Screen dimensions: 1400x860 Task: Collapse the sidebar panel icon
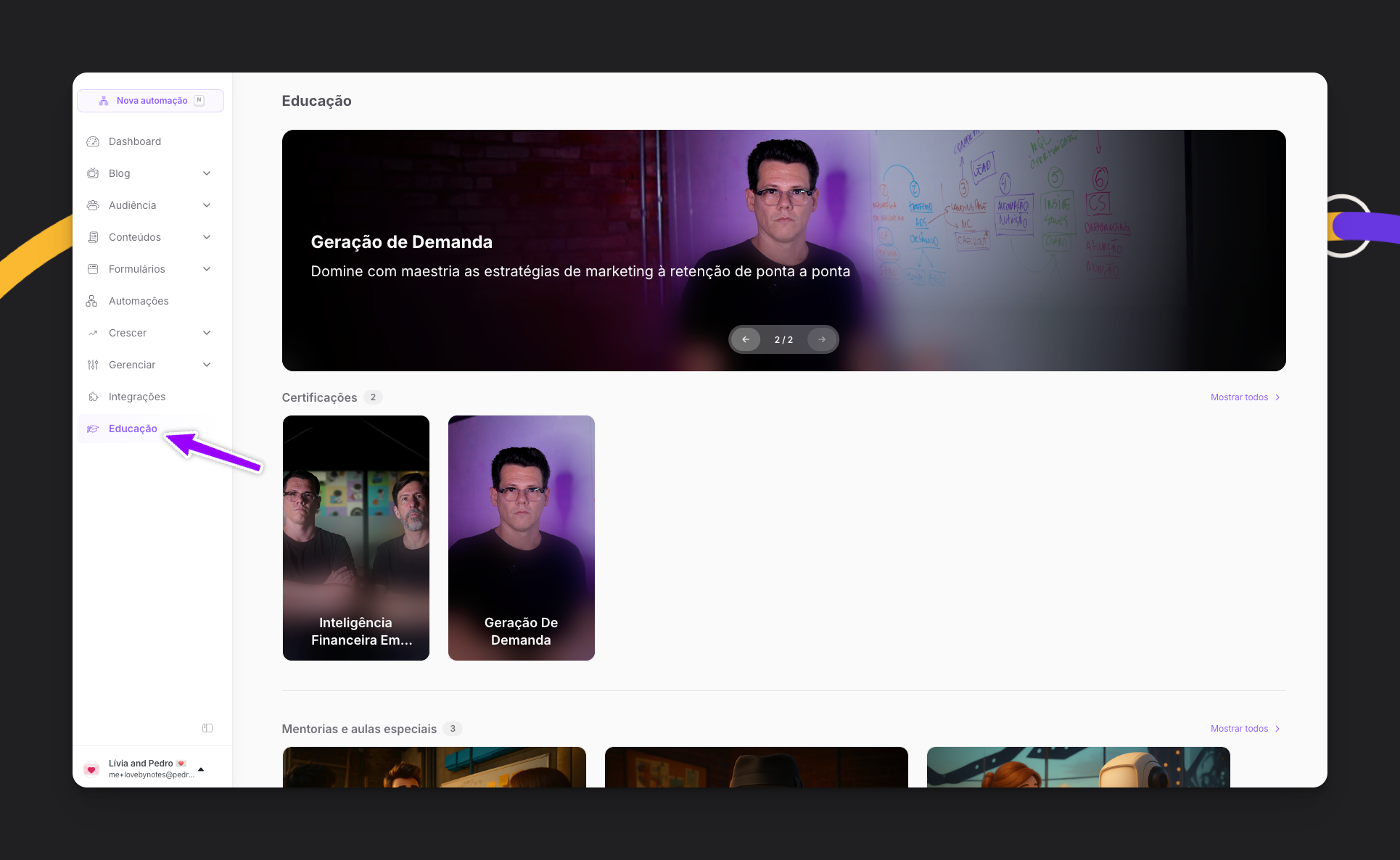click(207, 728)
